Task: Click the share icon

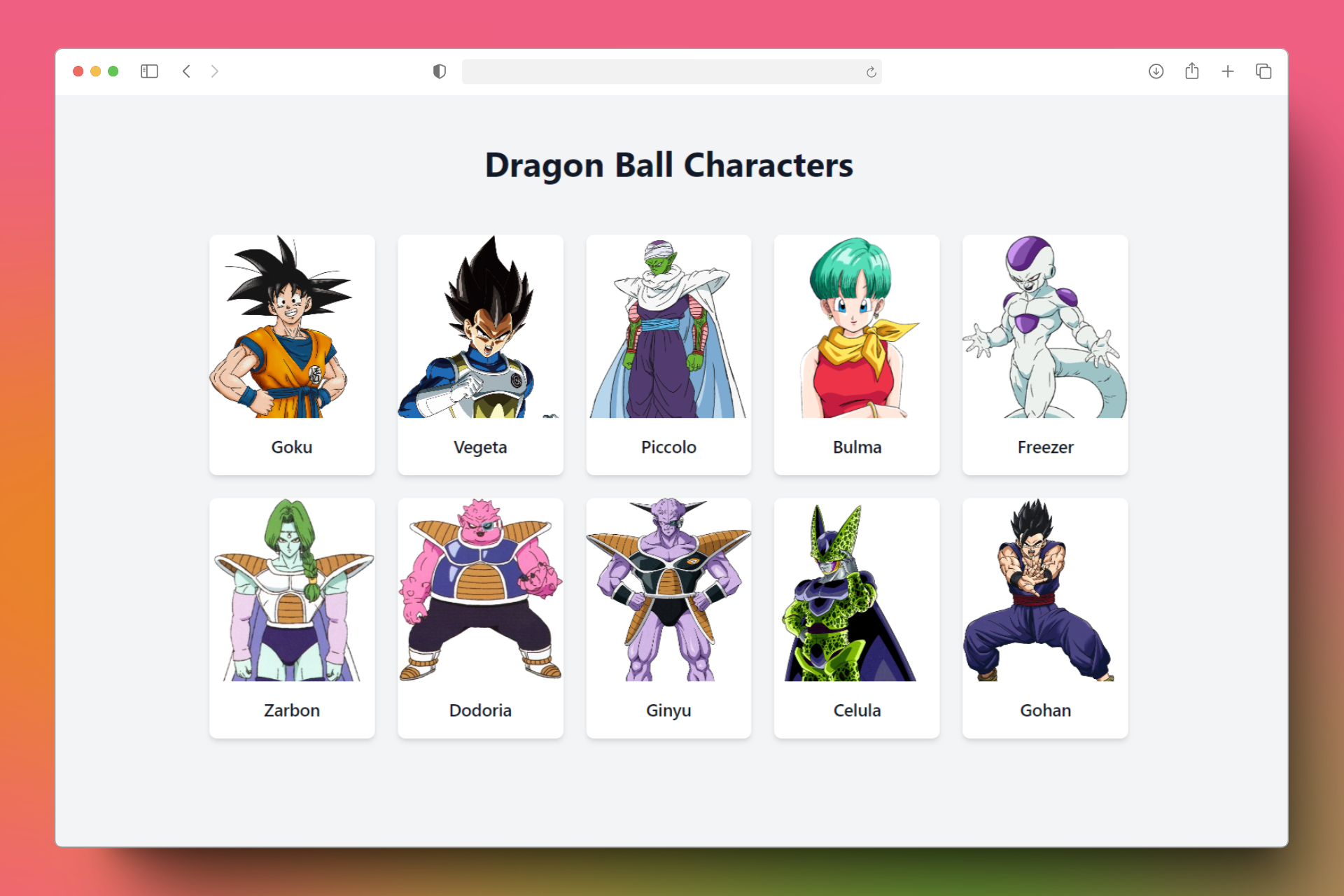Action: tap(1192, 71)
